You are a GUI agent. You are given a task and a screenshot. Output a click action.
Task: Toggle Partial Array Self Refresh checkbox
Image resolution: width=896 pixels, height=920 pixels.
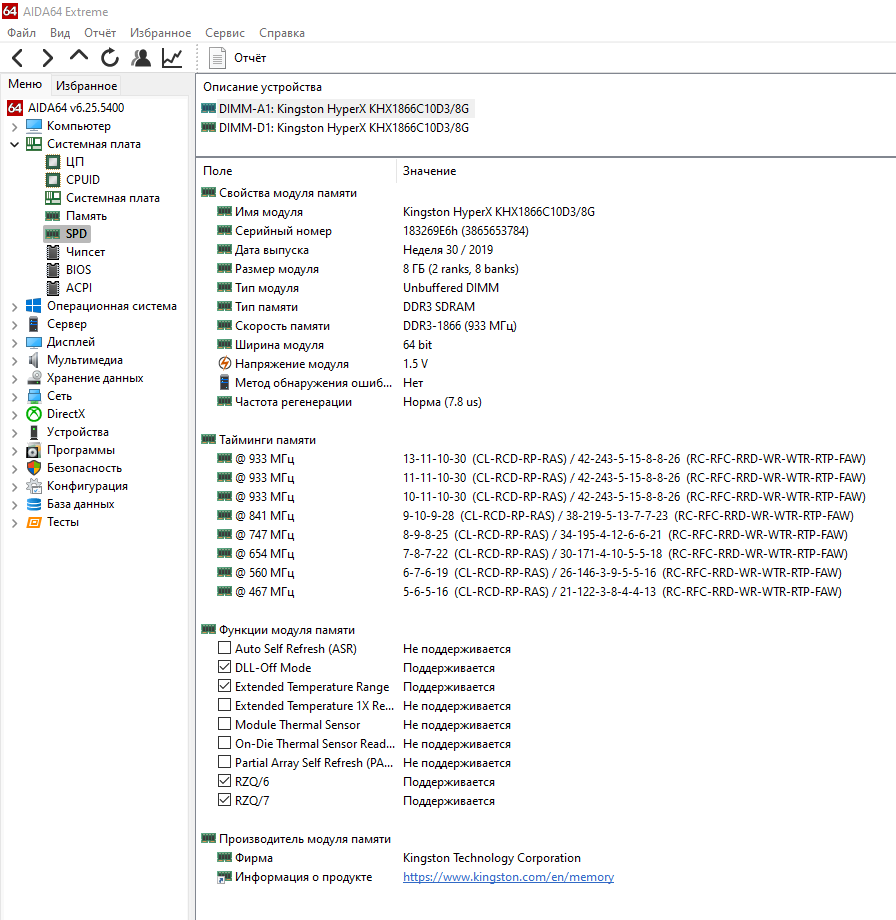pos(224,762)
